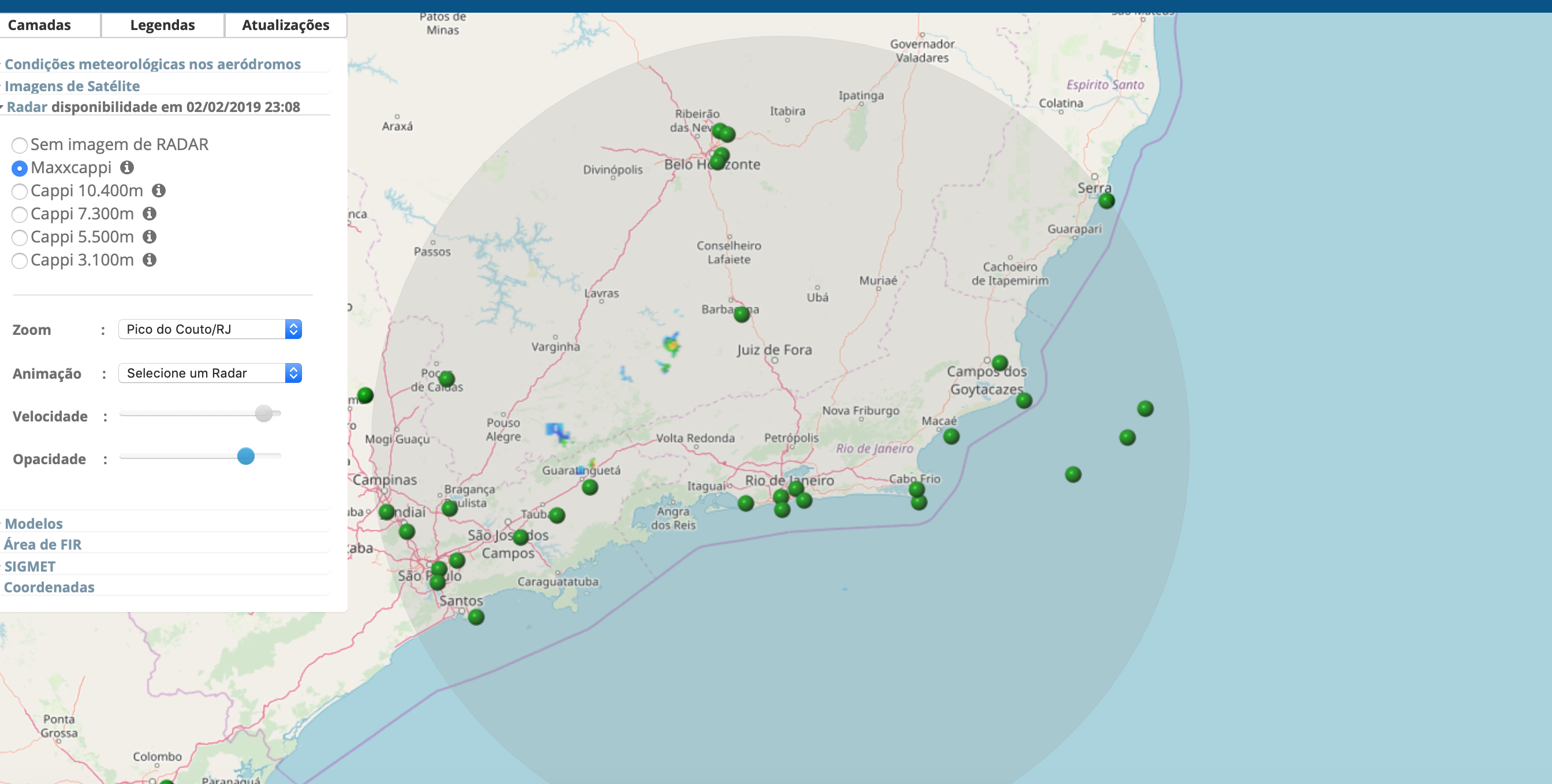Image resolution: width=1552 pixels, height=784 pixels.
Task: Click the aerodrome marker near Santos
Action: pos(476,617)
